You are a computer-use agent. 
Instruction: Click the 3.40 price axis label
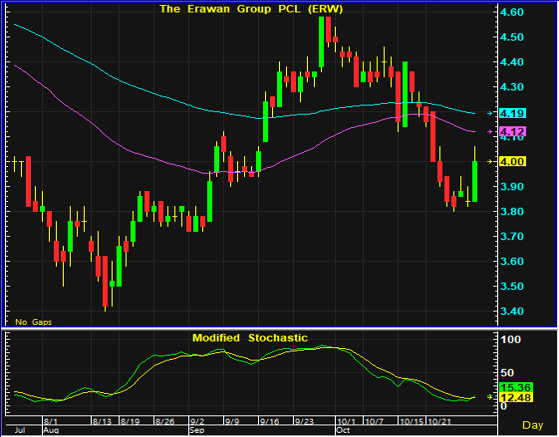tap(512, 312)
